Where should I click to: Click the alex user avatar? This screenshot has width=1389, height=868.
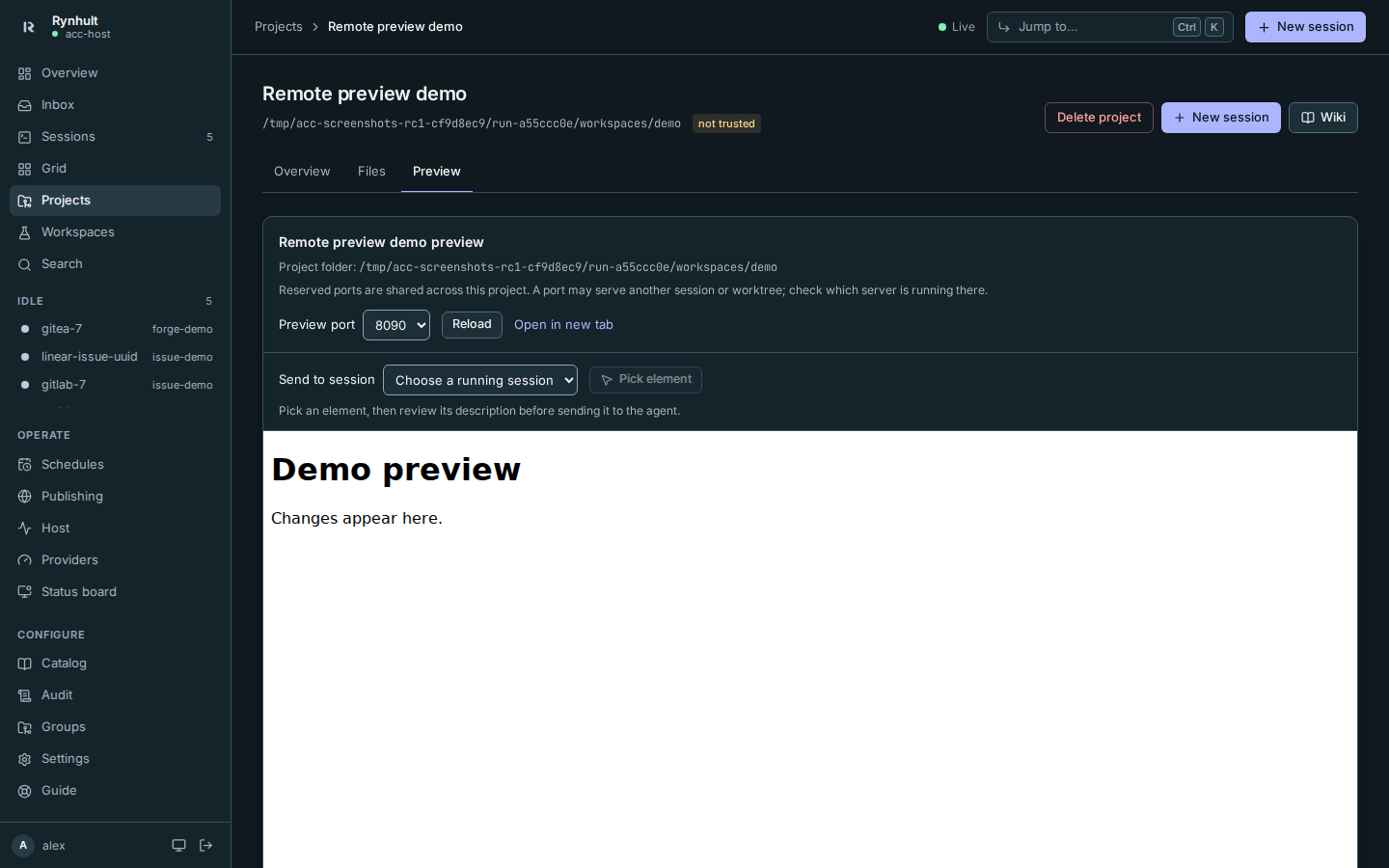[23, 846]
